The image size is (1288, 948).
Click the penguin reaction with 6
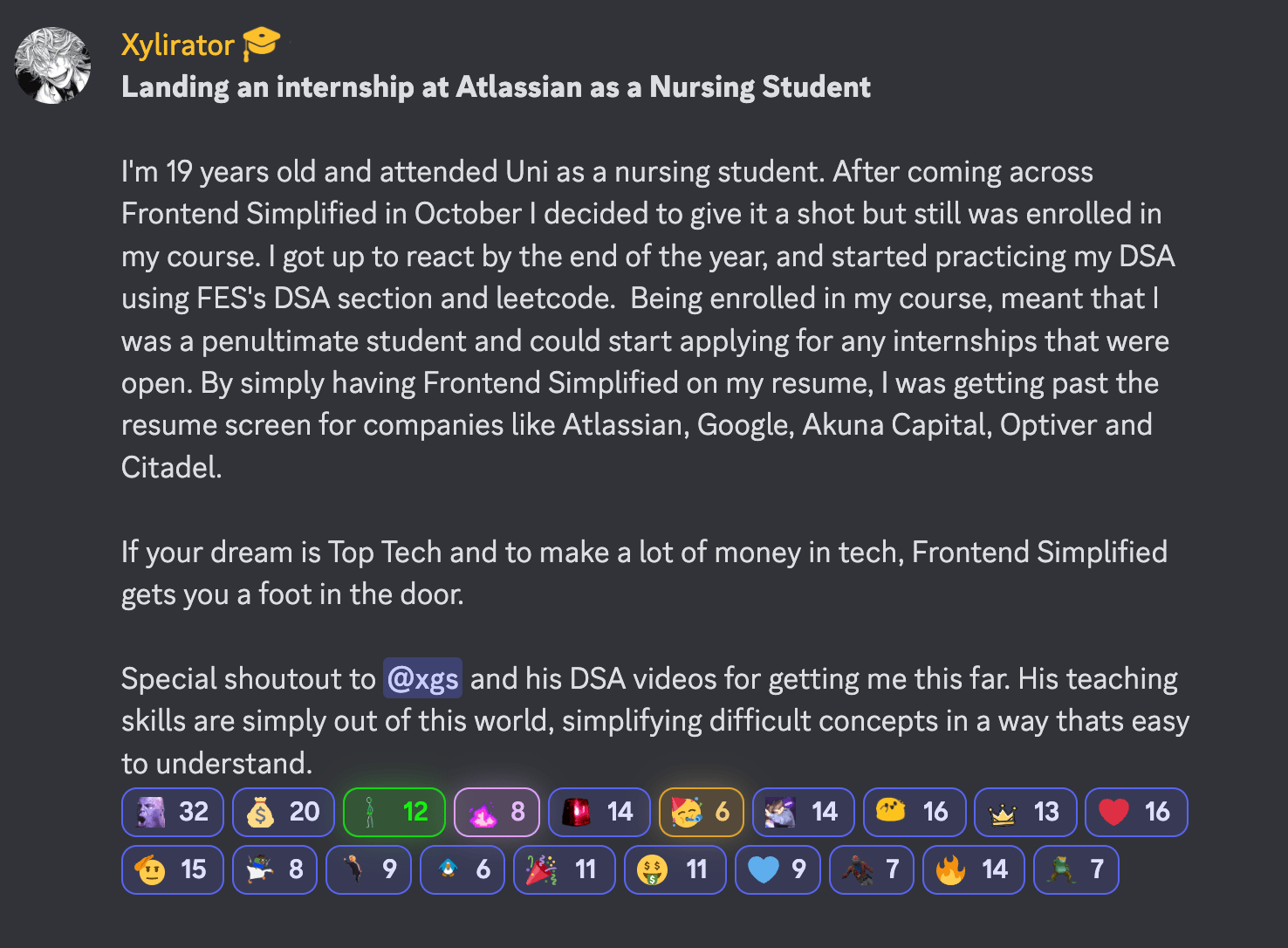(x=462, y=869)
